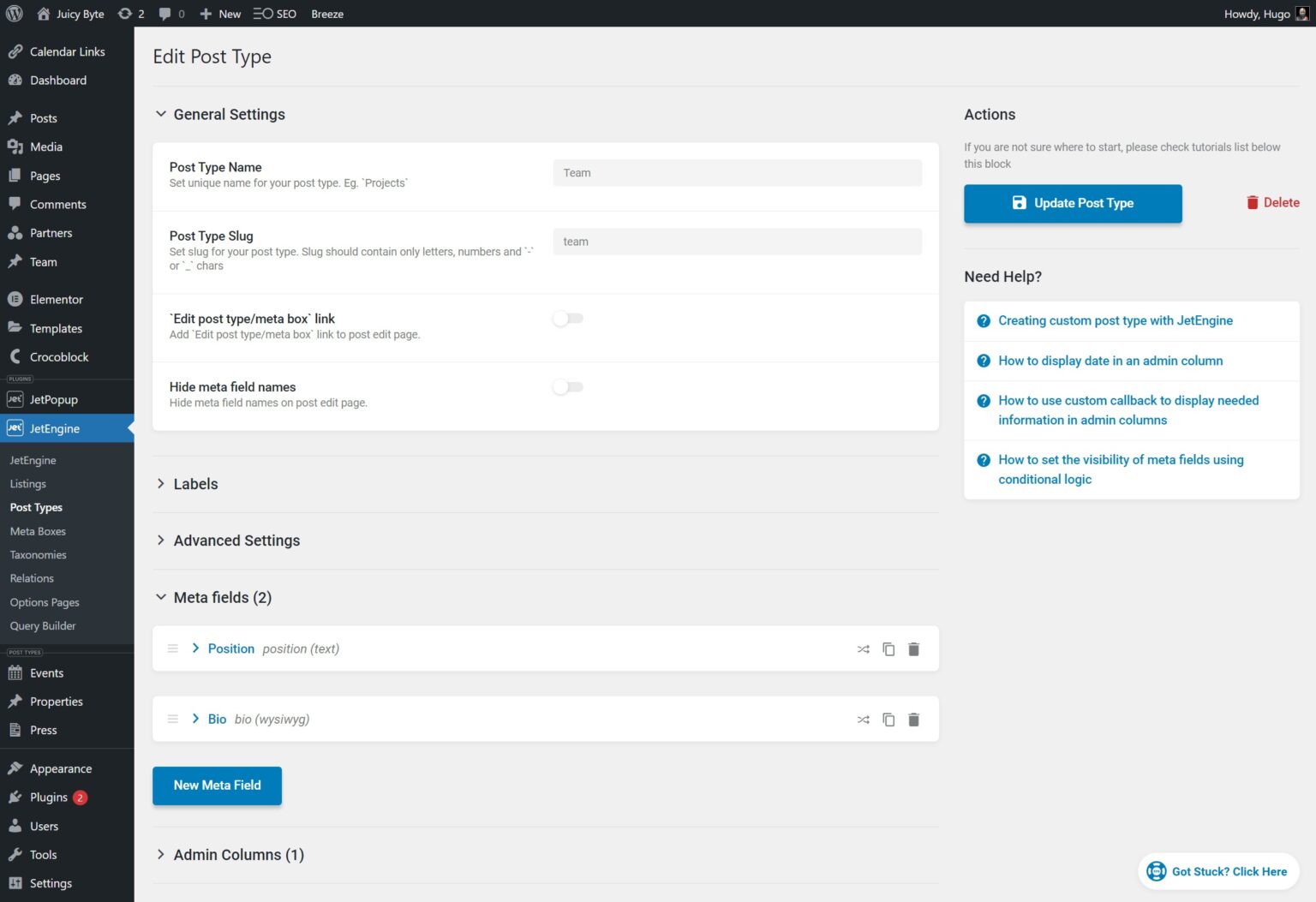Go to Query Builder in JetEngine menu

coord(42,625)
